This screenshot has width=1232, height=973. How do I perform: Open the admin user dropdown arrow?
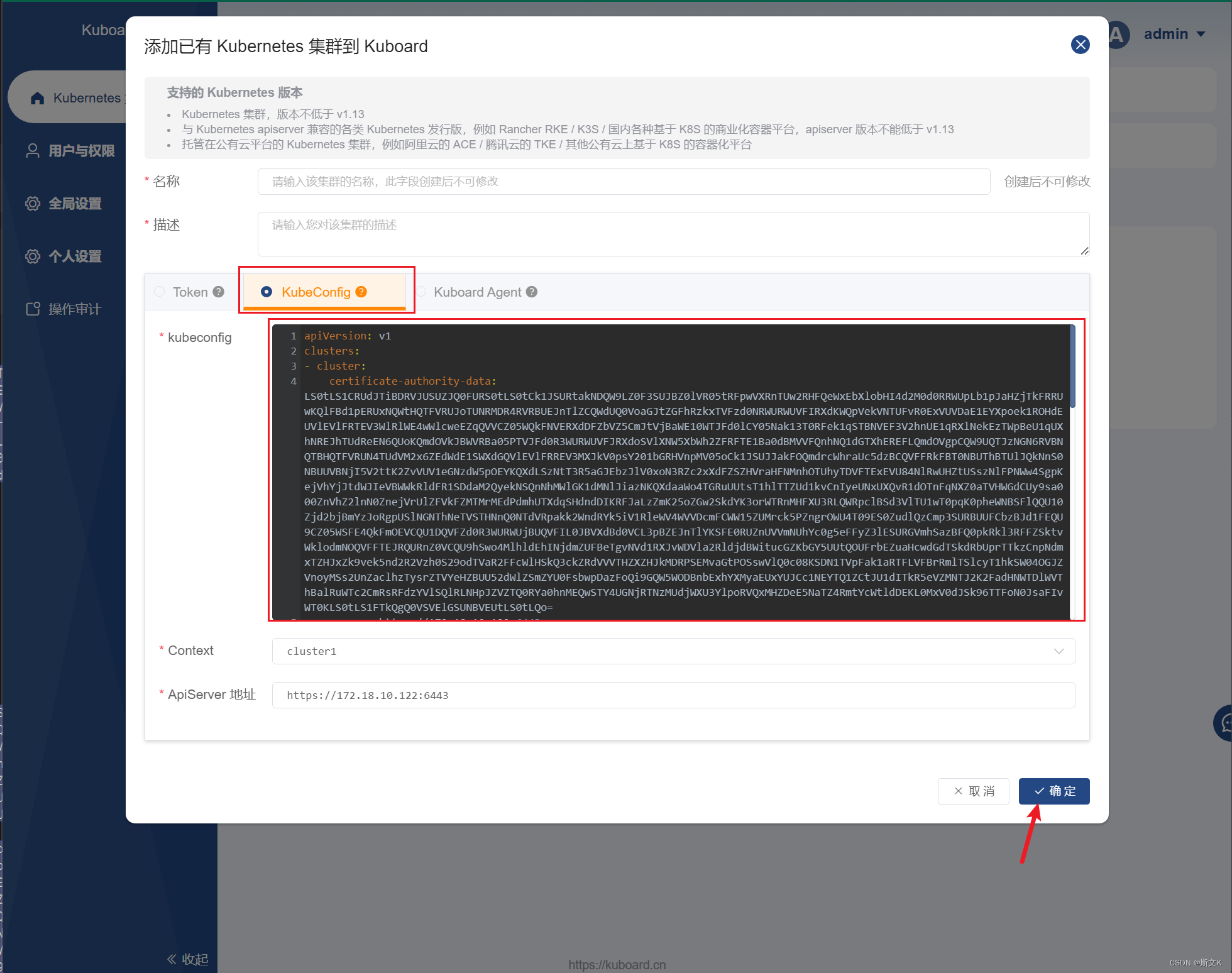(1201, 34)
